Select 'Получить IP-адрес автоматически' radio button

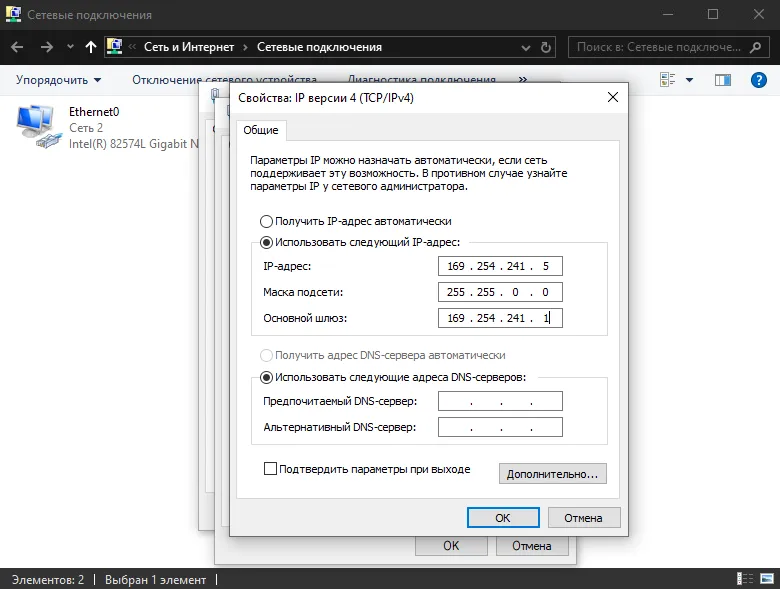click(267, 221)
